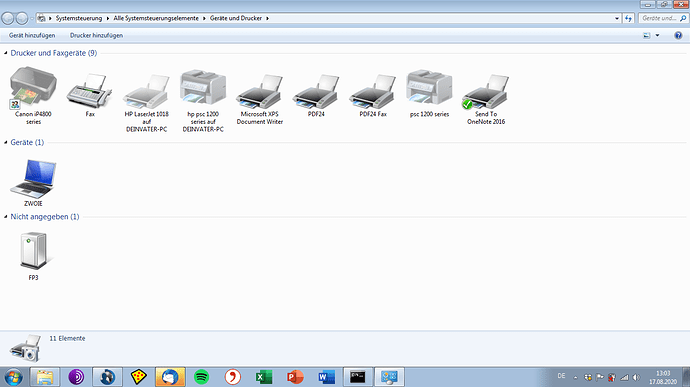
Task: Open the network signal tray icon
Action: (624, 377)
